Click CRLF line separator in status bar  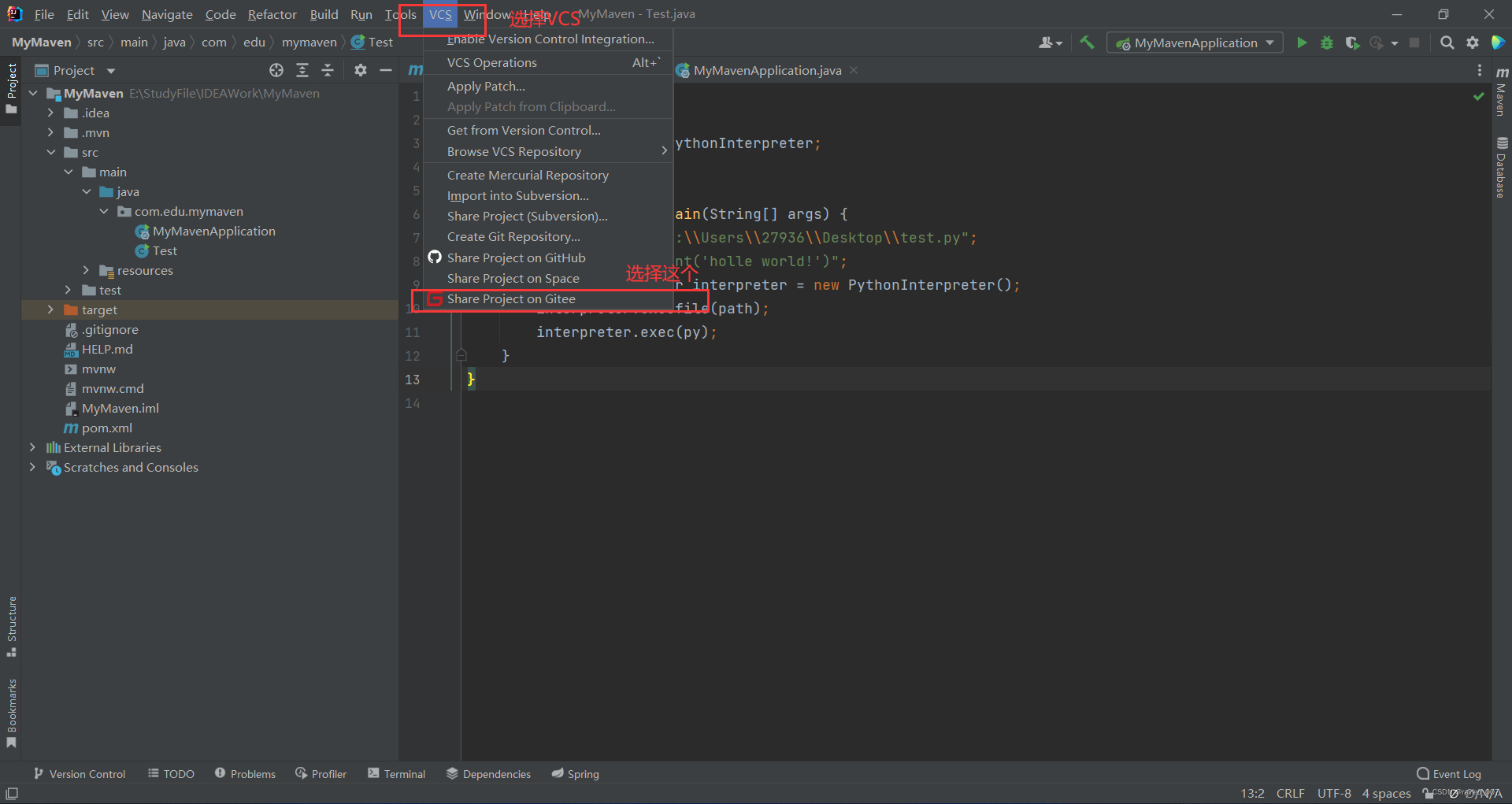1290,793
